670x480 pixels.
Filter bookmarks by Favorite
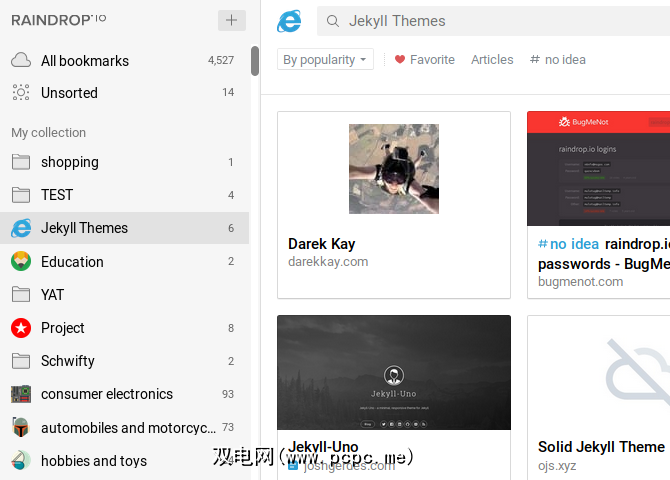tap(424, 59)
